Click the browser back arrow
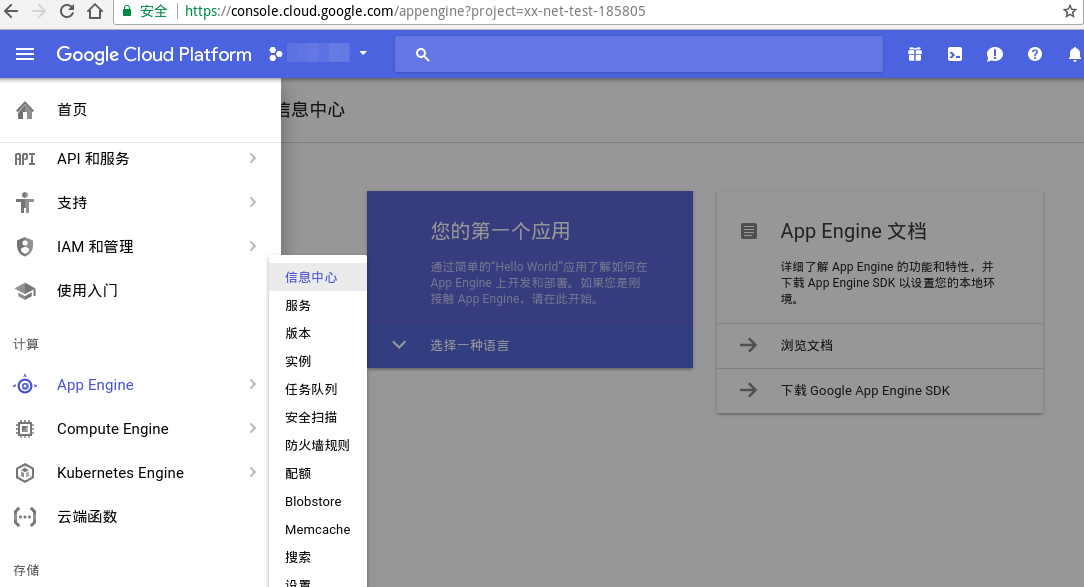 click(12, 11)
